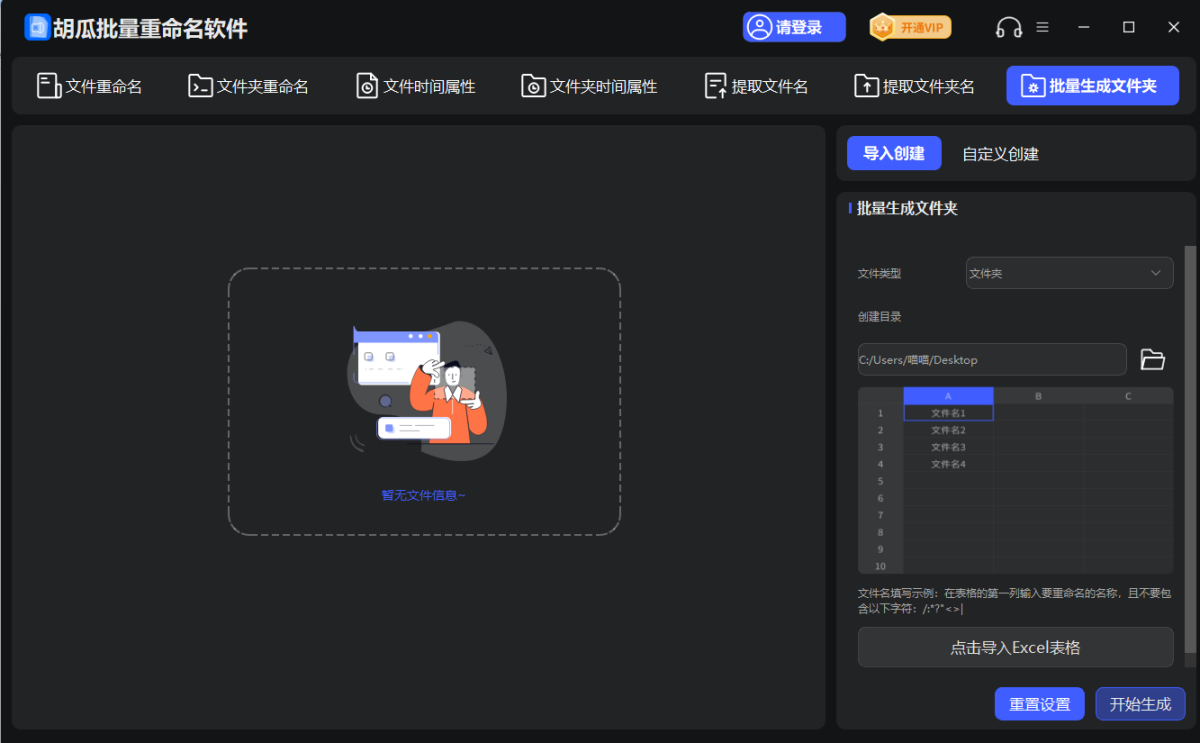Switch to 文件夹重命名 tab
This screenshot has width=1200, height=743.
[x=248, y=86]
